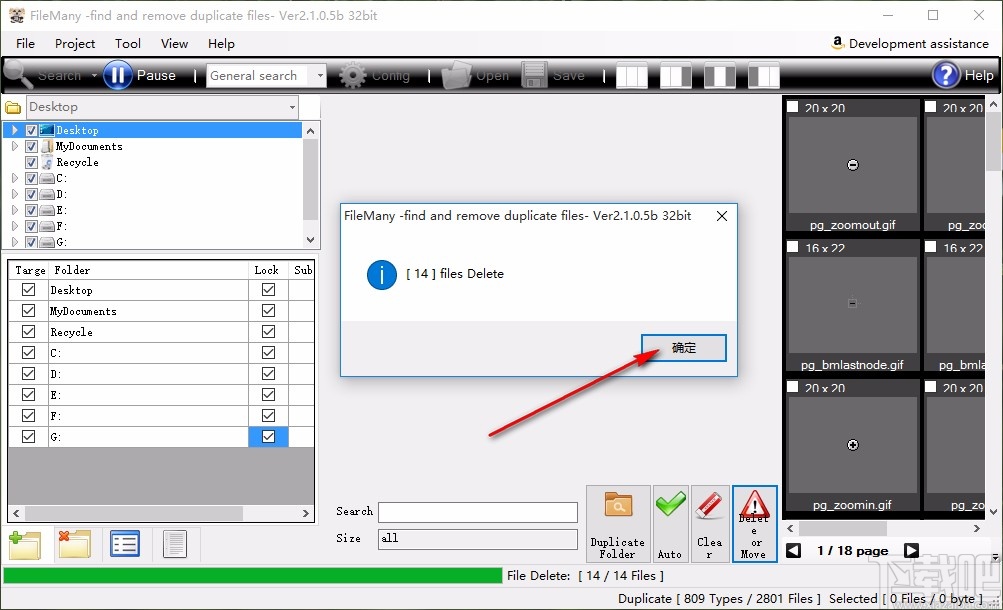Expand the E: drive tree node
Image resolution: width=1003 pixels, height=610 pixels.
[x=15, y=210]
